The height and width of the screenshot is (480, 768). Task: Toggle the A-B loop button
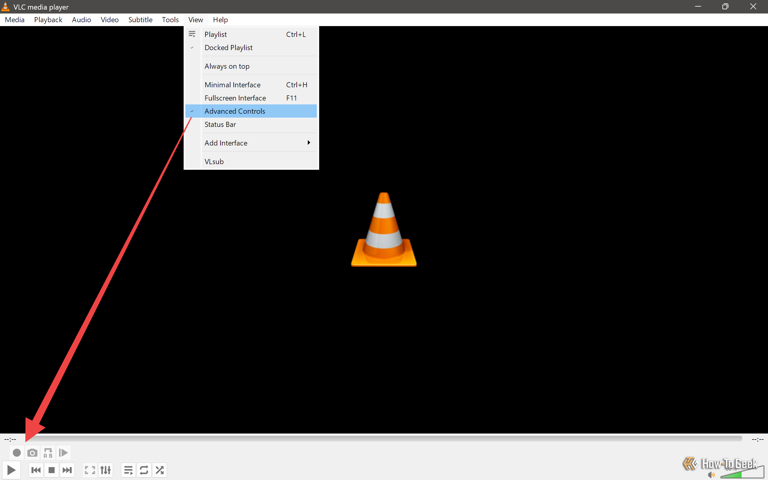pos(48,453)
